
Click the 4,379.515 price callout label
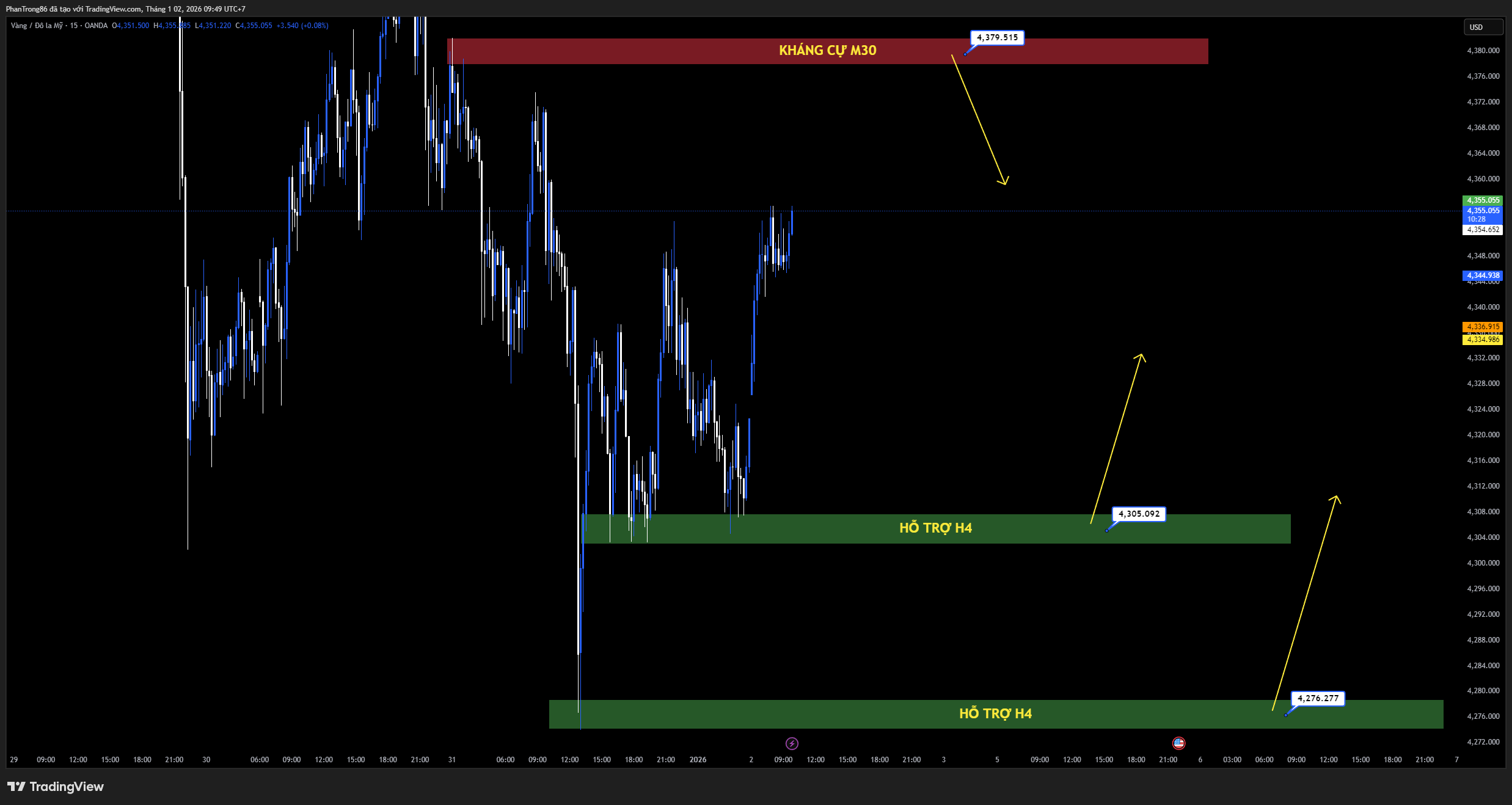(x=997, y=38)
